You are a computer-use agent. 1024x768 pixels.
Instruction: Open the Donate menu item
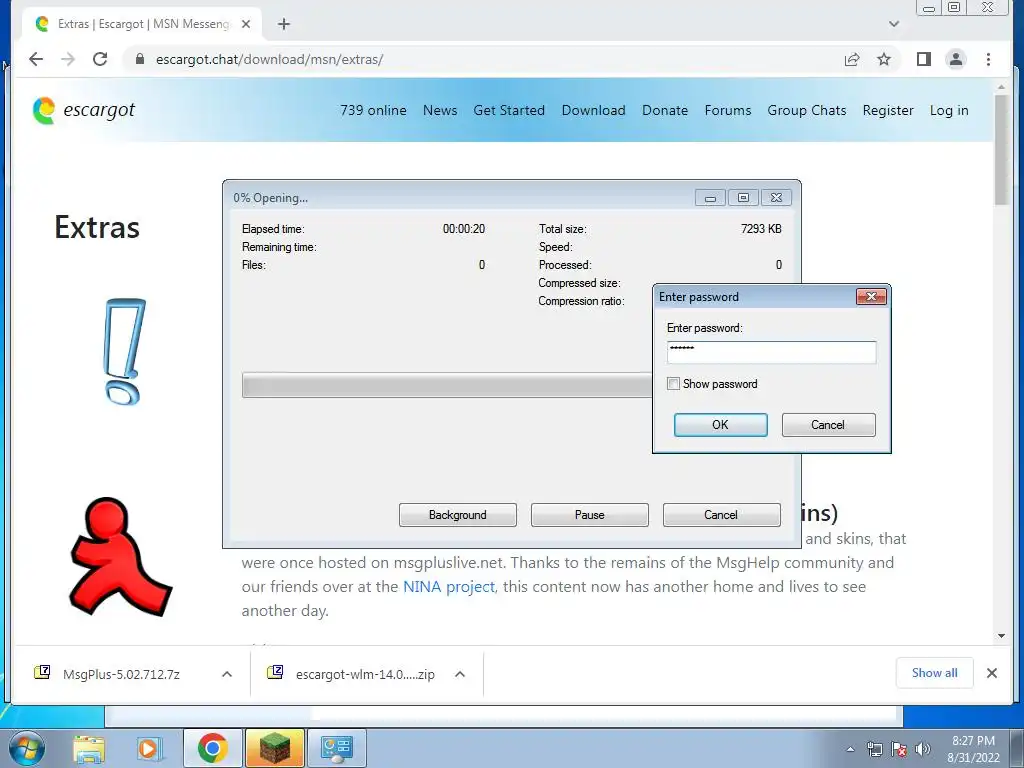click(665, 110)
